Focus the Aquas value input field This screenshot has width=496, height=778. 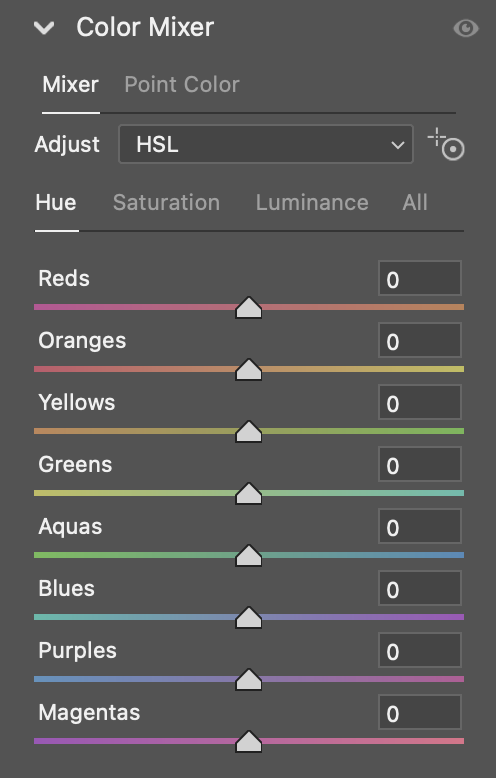pyautogui.click(x=420, y=526)
